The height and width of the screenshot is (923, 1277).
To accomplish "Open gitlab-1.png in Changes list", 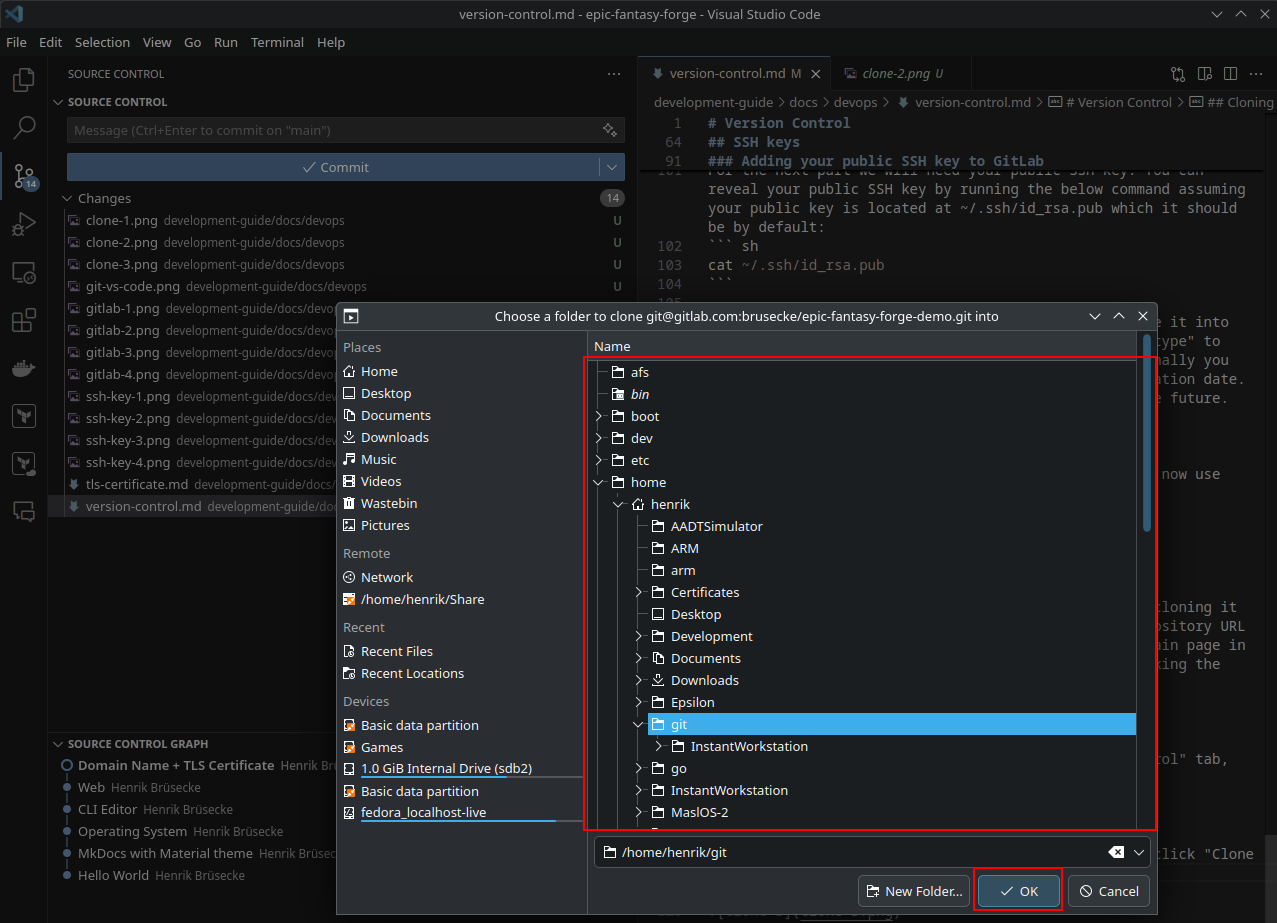I will [122, 308].
